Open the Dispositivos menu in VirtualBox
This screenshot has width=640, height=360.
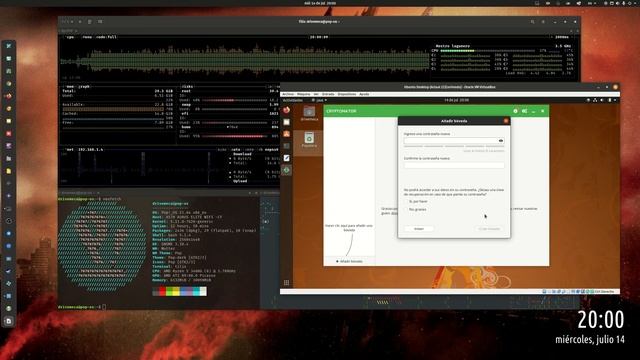347,94
